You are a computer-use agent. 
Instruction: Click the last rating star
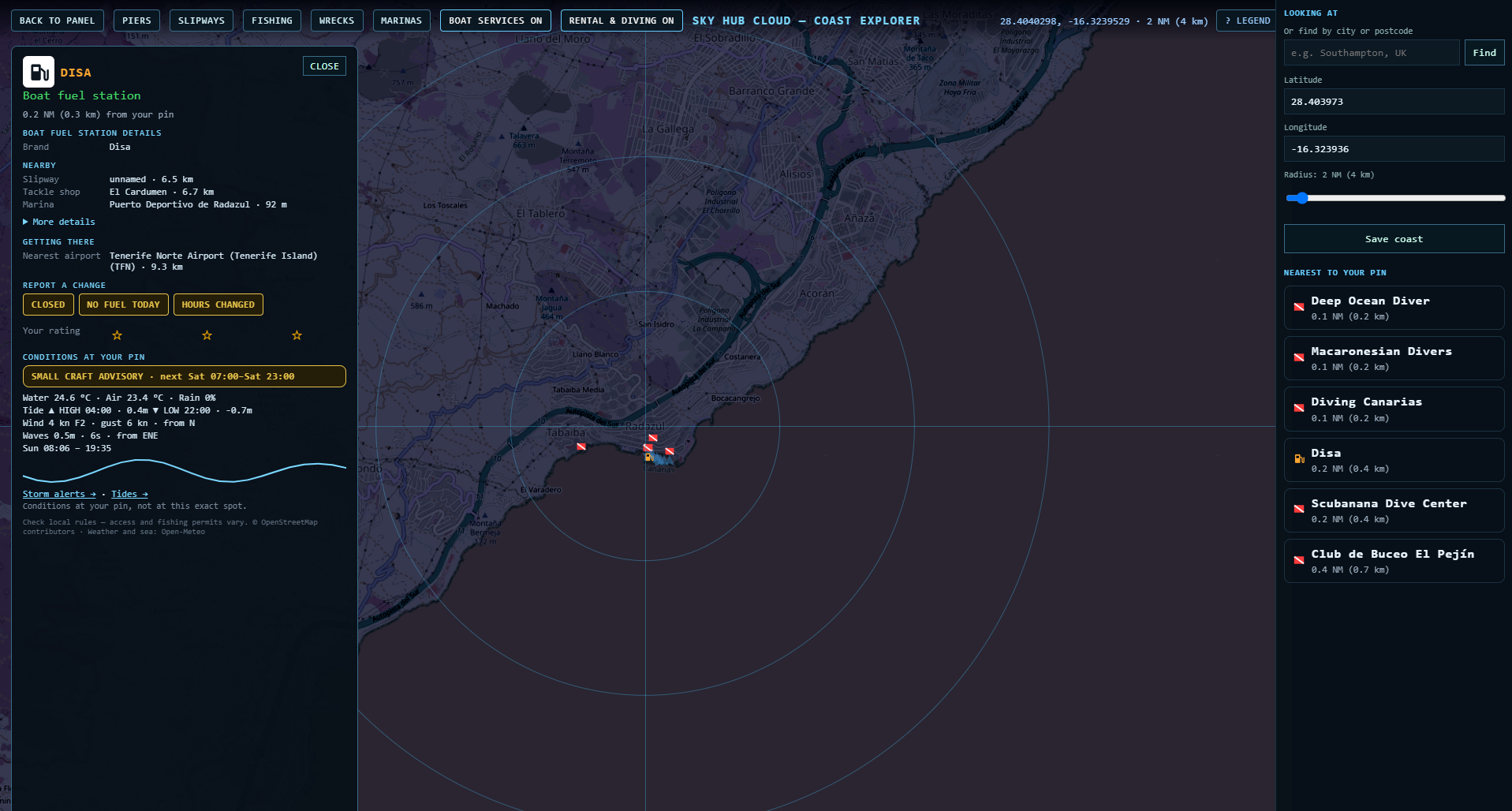(x=297, y=335)
